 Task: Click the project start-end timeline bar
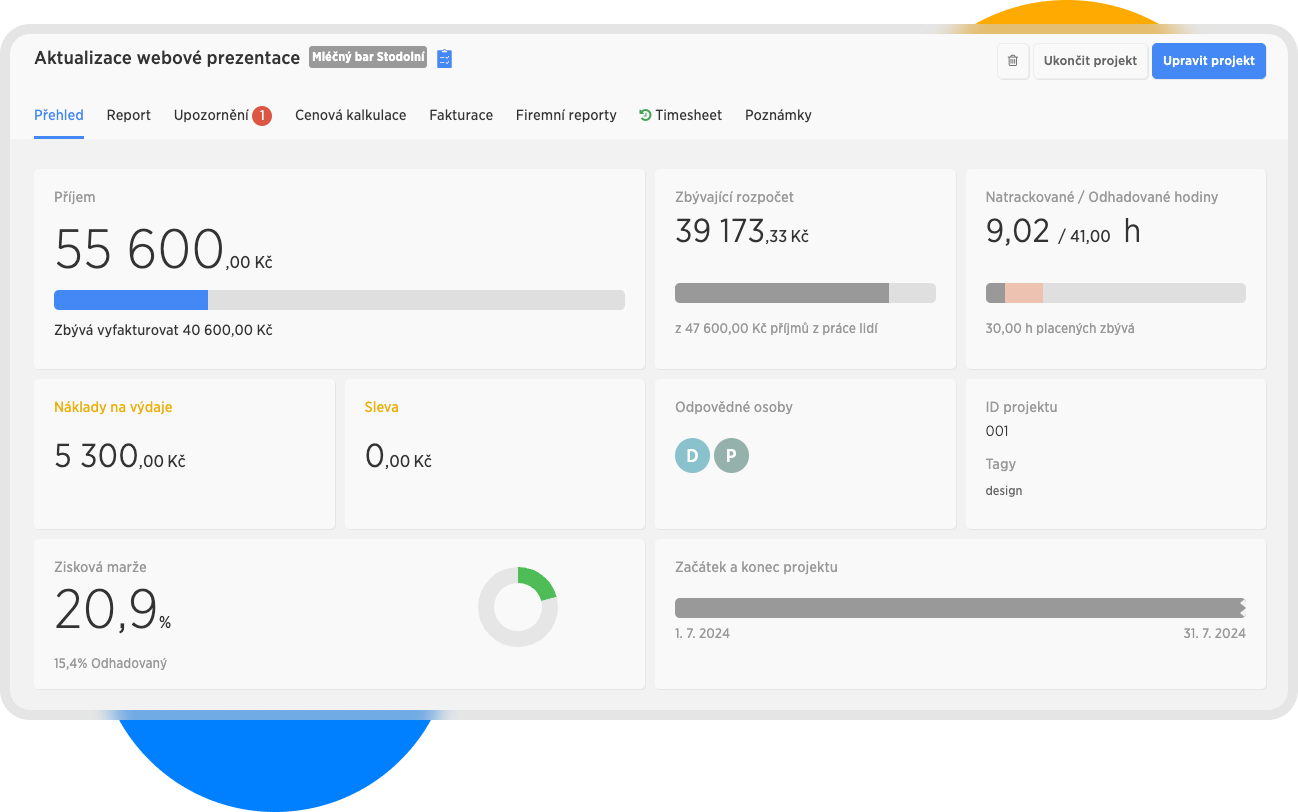tap(959, 608)
